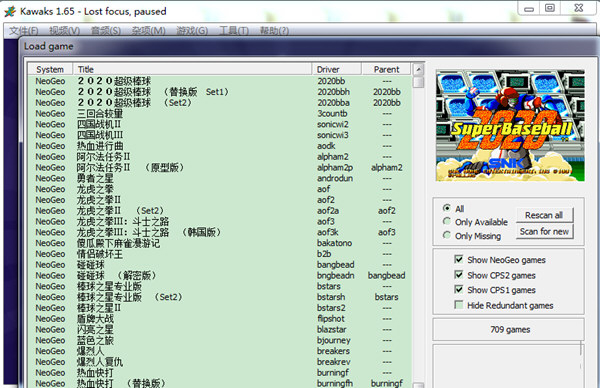
Task: Click the Kawaks application icon in title bar
Action: [10, 11]
